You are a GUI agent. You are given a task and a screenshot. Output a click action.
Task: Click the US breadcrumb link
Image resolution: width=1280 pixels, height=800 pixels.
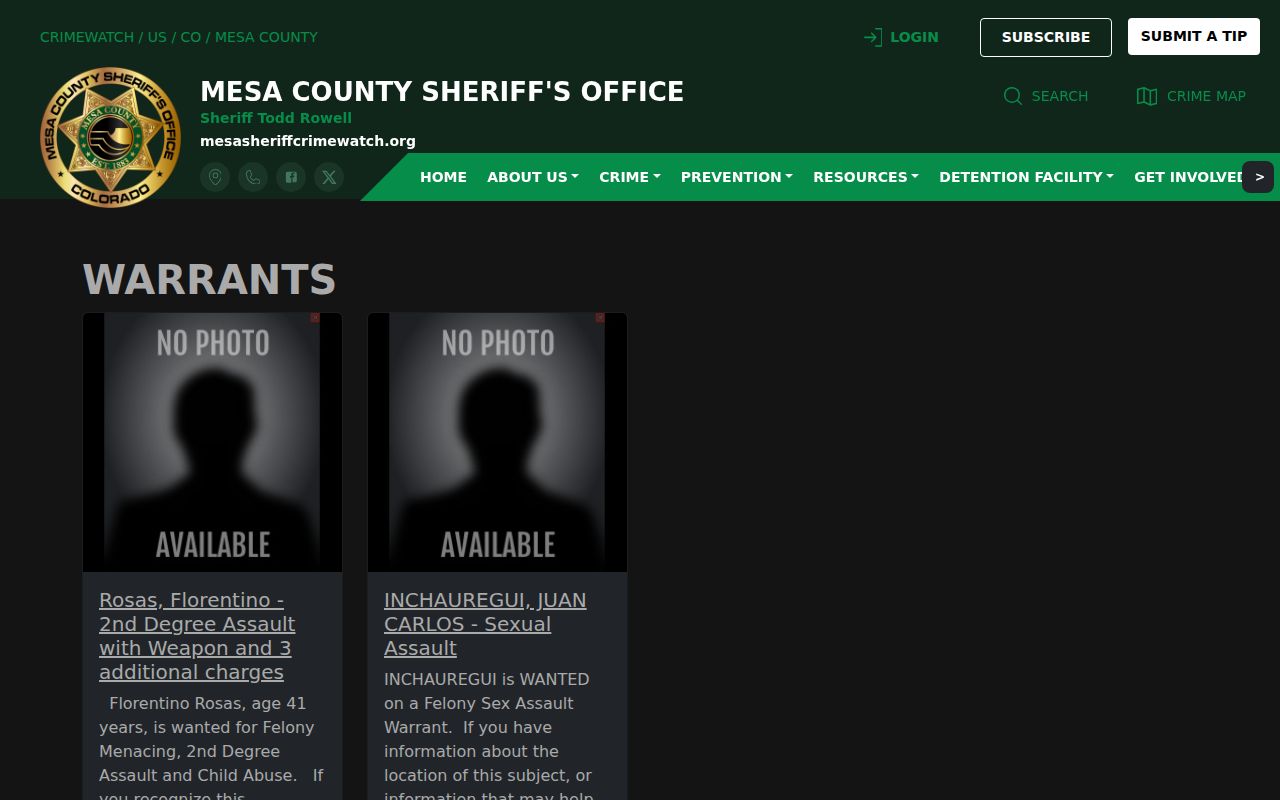tap(157, 37)
